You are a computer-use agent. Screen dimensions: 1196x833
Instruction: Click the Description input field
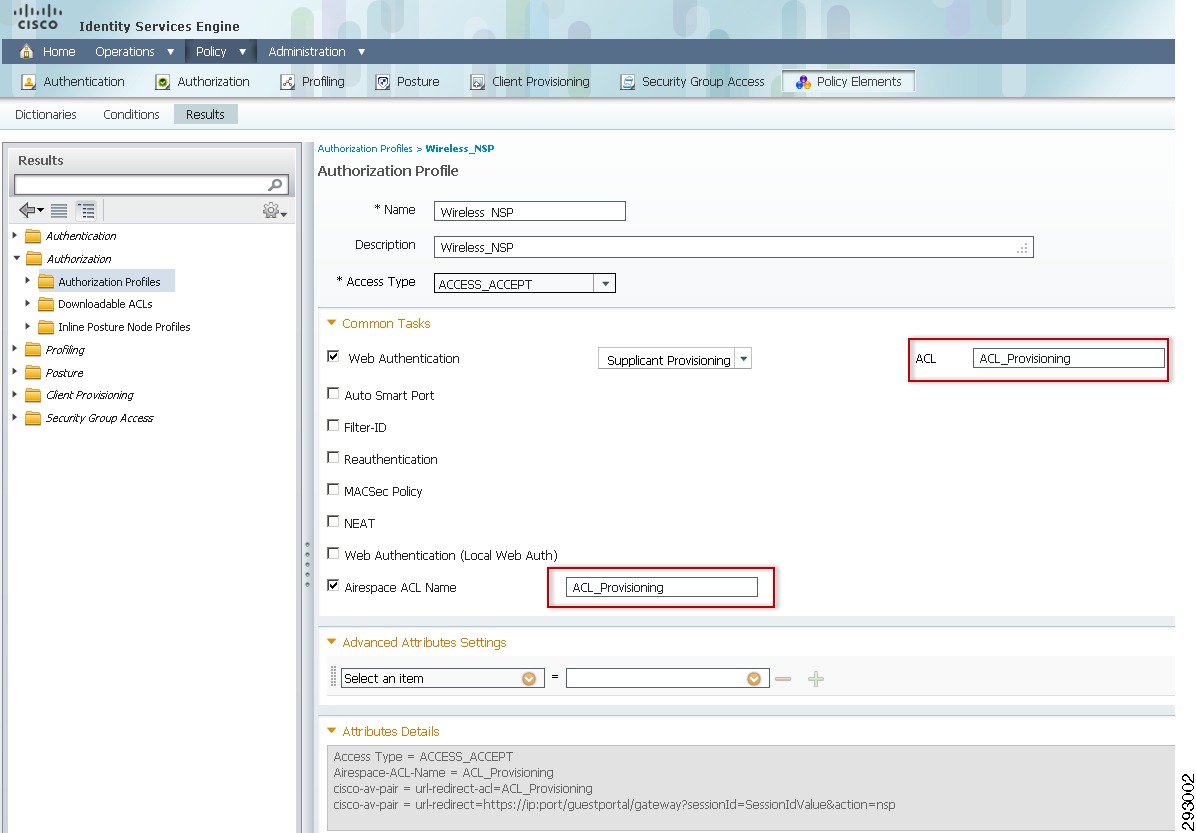[733, 247]
